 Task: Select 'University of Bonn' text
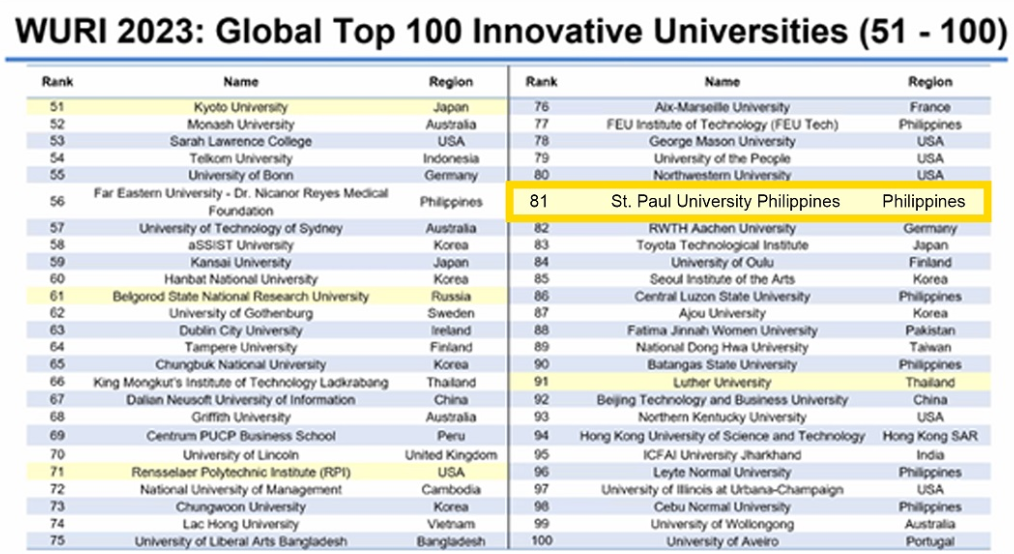pyautogui.click(x=241, y=175)
